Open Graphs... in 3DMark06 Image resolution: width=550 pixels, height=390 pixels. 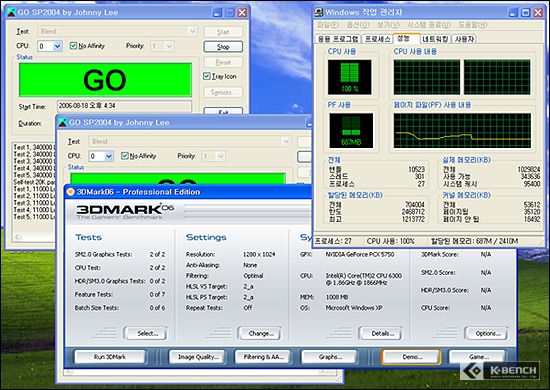point(329,357)
